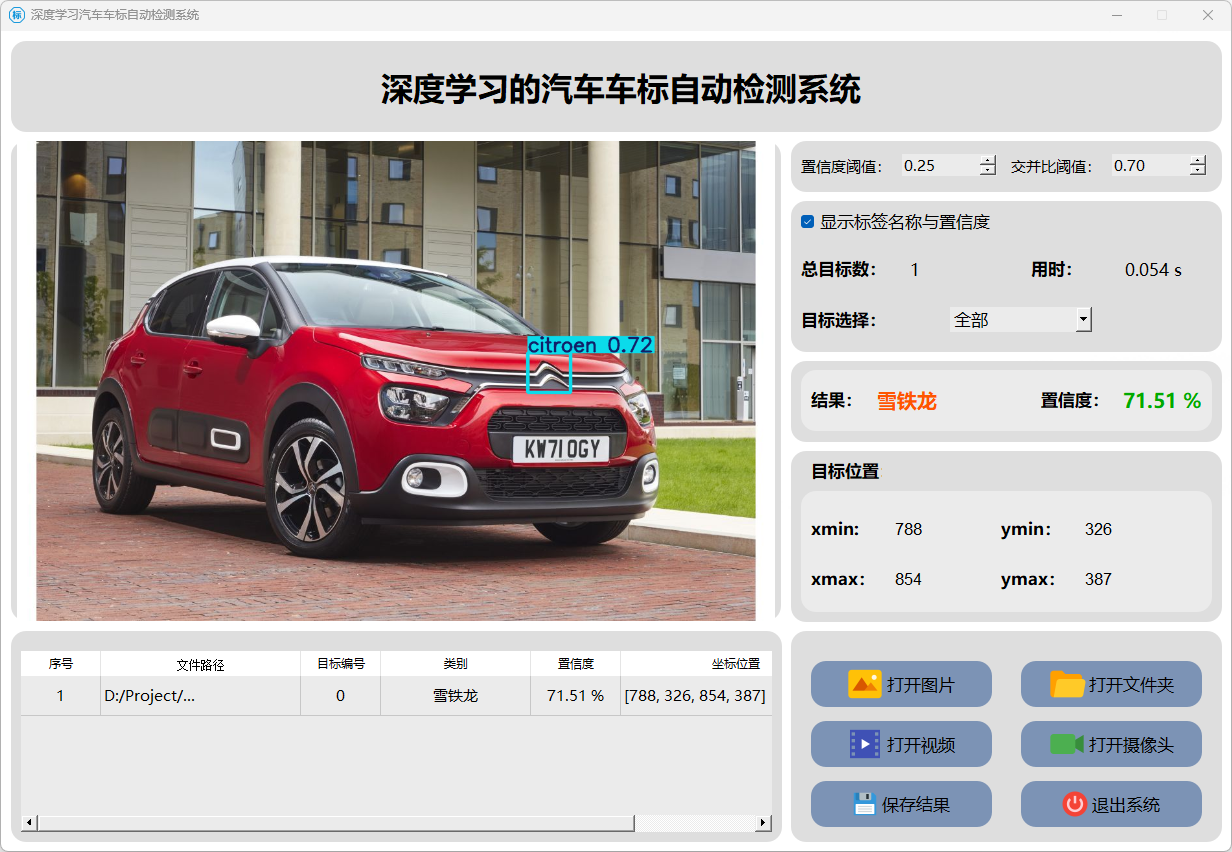Click the film icon on 打开视频
Screen dimensions: 1232x852
[864, 744]
